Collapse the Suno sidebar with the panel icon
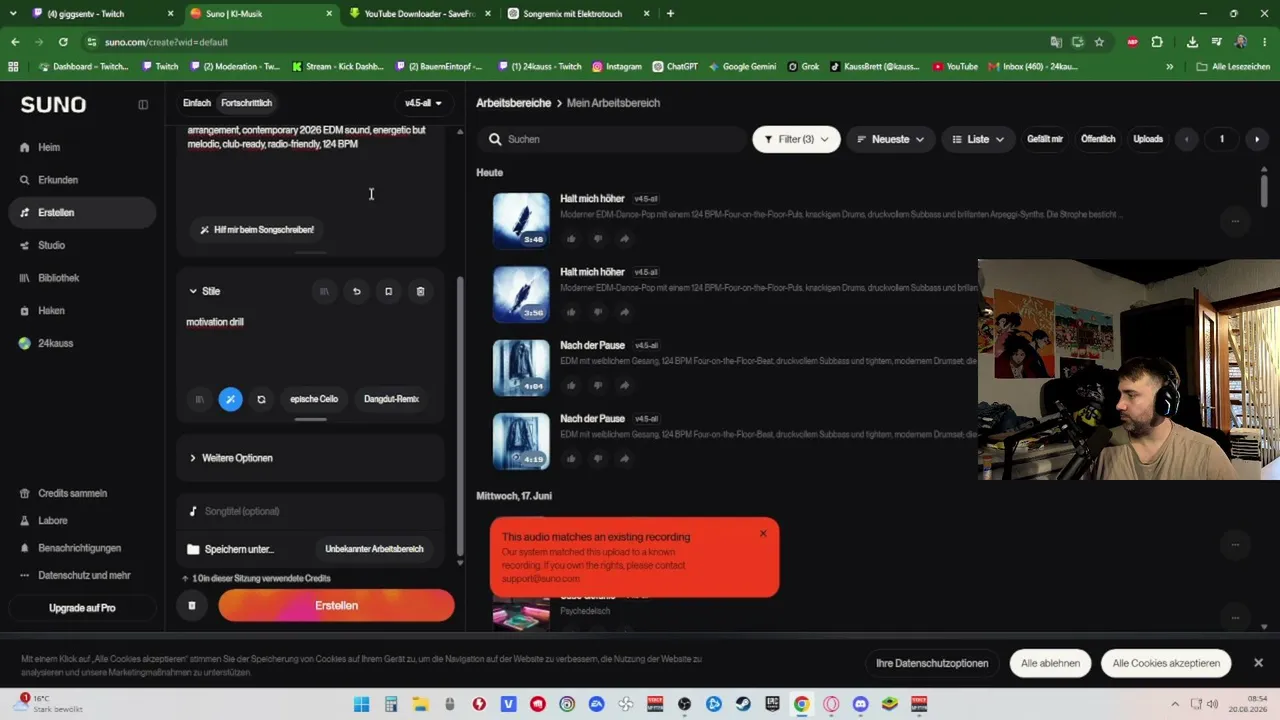The image size is (1280, 720). 143,104
